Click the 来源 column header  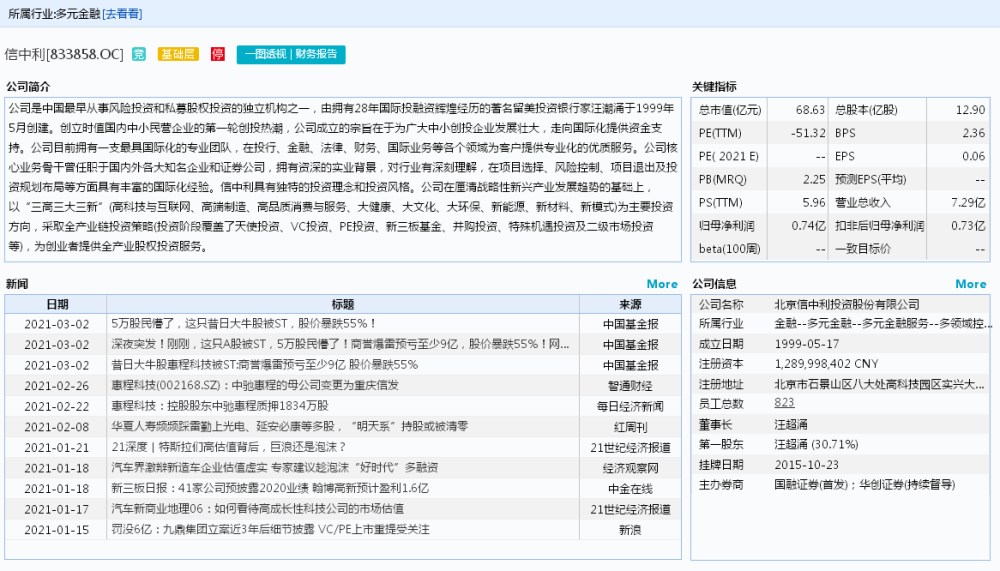pos(630,304)
